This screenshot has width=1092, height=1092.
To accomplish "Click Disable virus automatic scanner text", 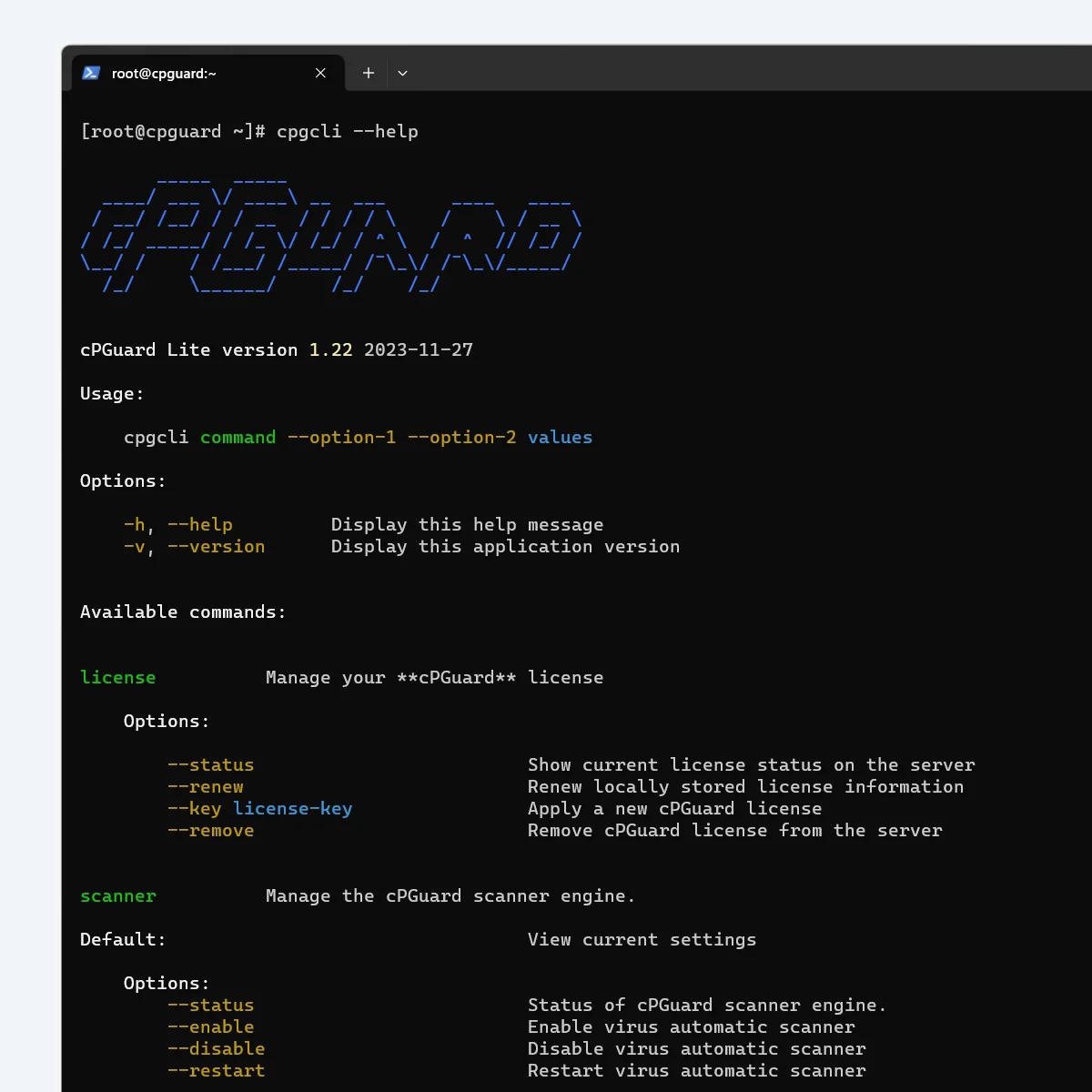I will (696, 1048).
